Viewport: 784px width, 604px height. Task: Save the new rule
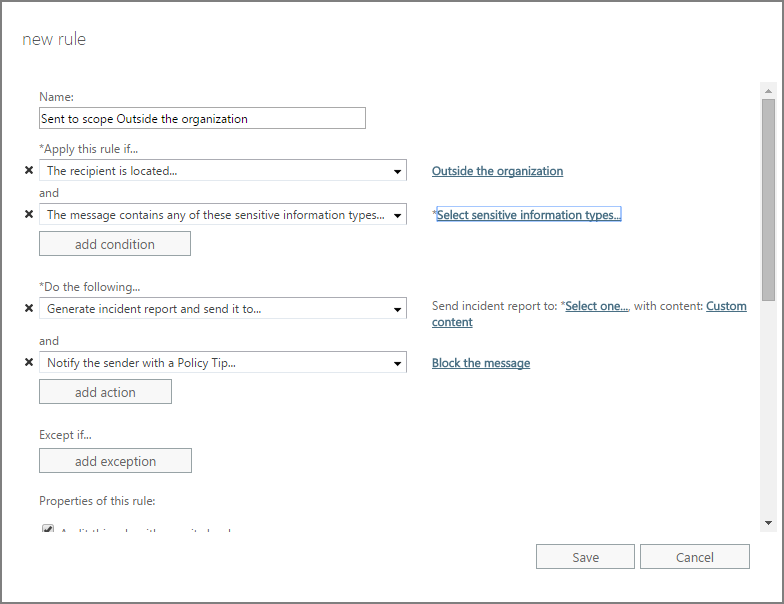(x=586, y=557)
